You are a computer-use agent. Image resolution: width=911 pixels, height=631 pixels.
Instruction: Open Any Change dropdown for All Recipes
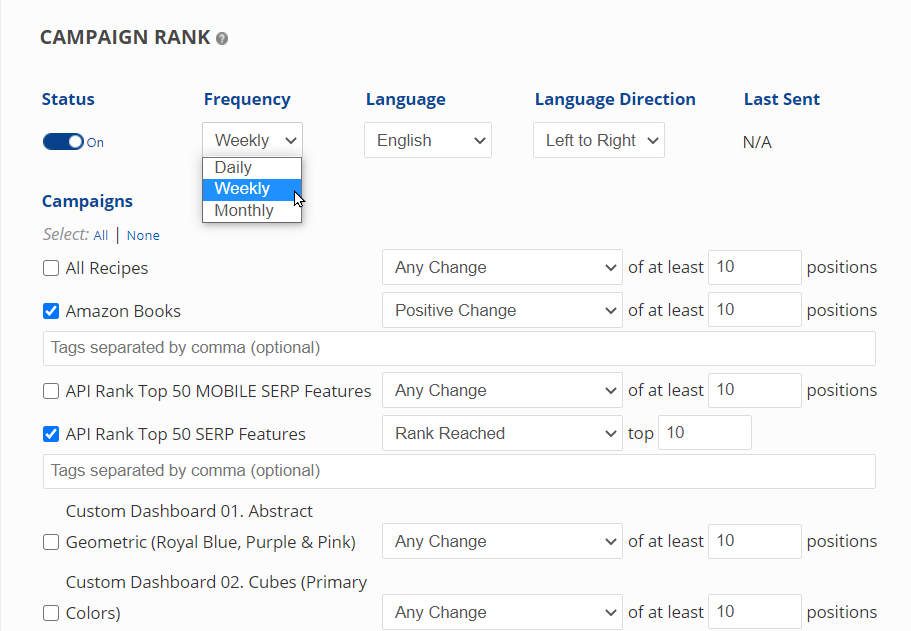[502, 268]
